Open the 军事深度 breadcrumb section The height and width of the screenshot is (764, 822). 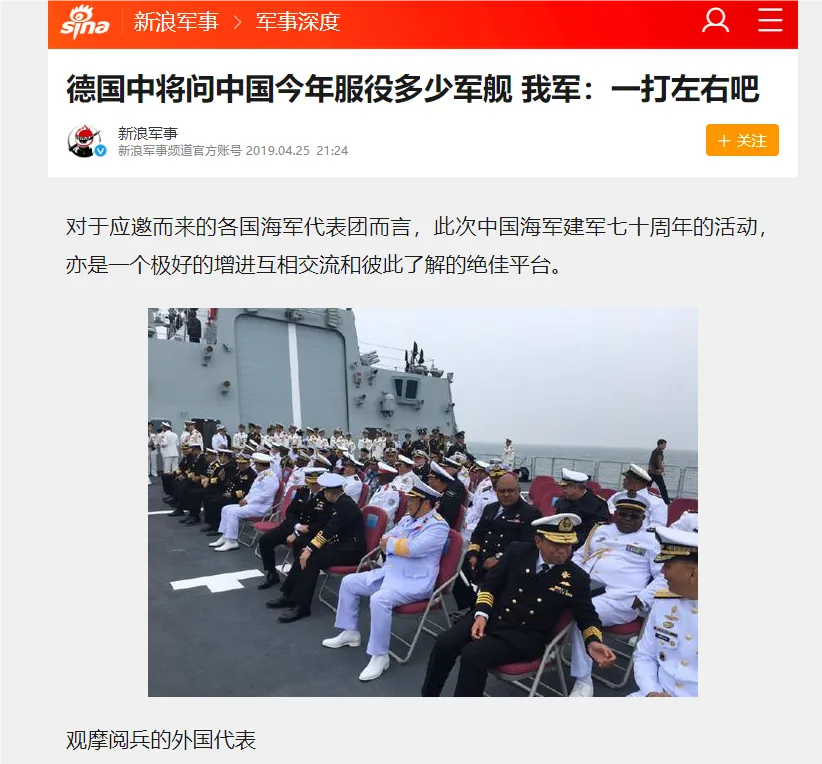pyautogui.click(x=298, y=22)
